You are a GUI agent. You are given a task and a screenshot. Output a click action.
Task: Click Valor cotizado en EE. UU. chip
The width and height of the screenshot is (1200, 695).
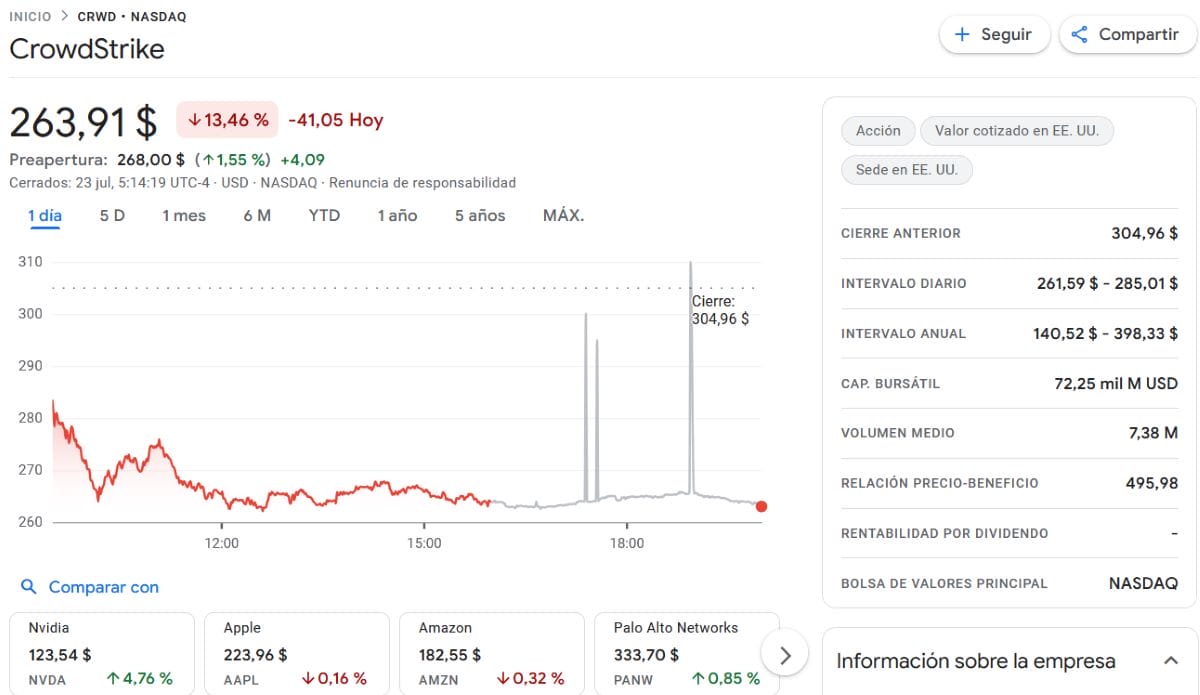[x=1016, y=130]
